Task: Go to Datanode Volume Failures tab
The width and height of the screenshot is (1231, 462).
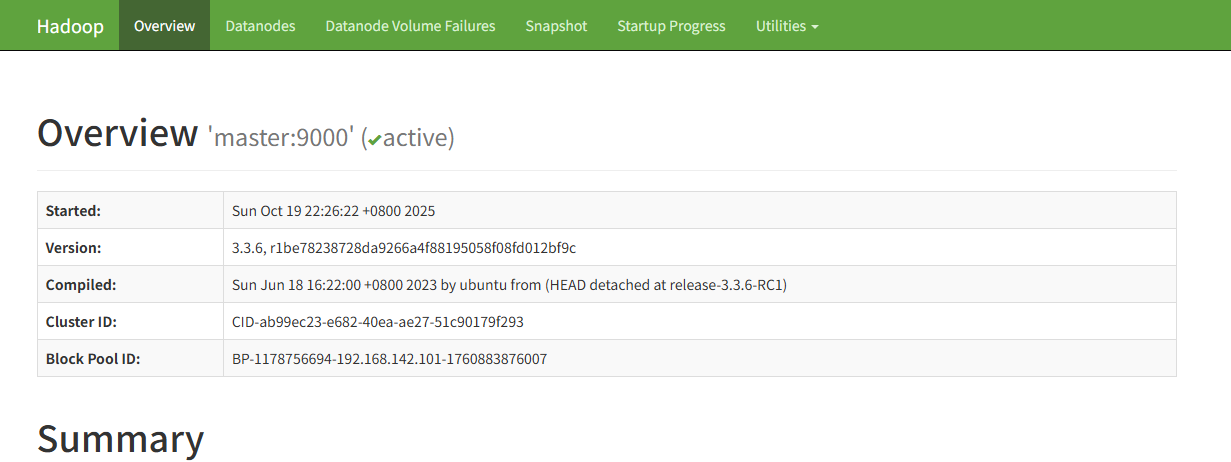Action: 410,26
